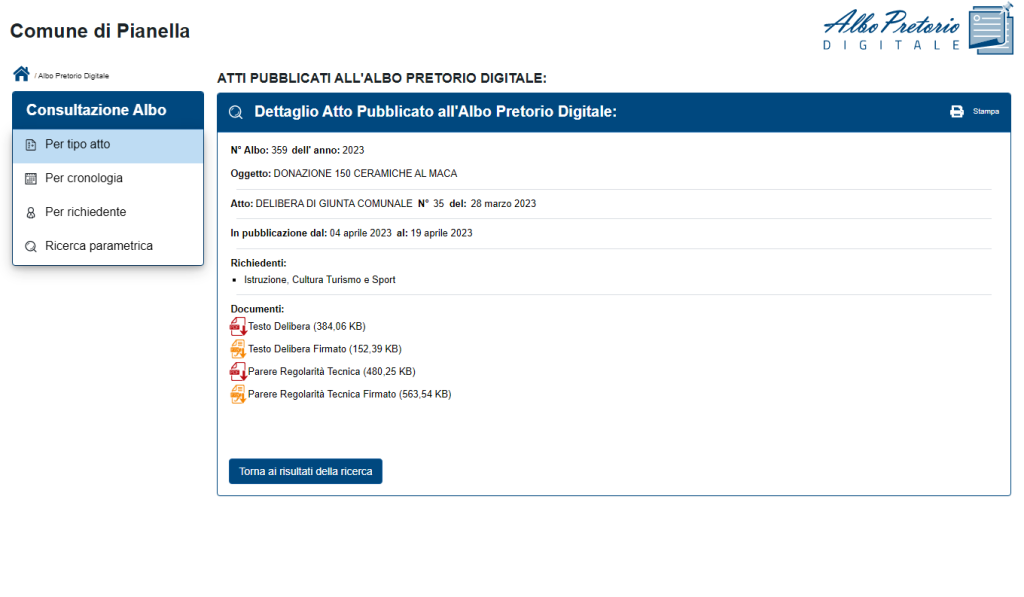Download Testo Delibera (384,06 KB) link
1024x597 pixels.
[x=307, y=327]
